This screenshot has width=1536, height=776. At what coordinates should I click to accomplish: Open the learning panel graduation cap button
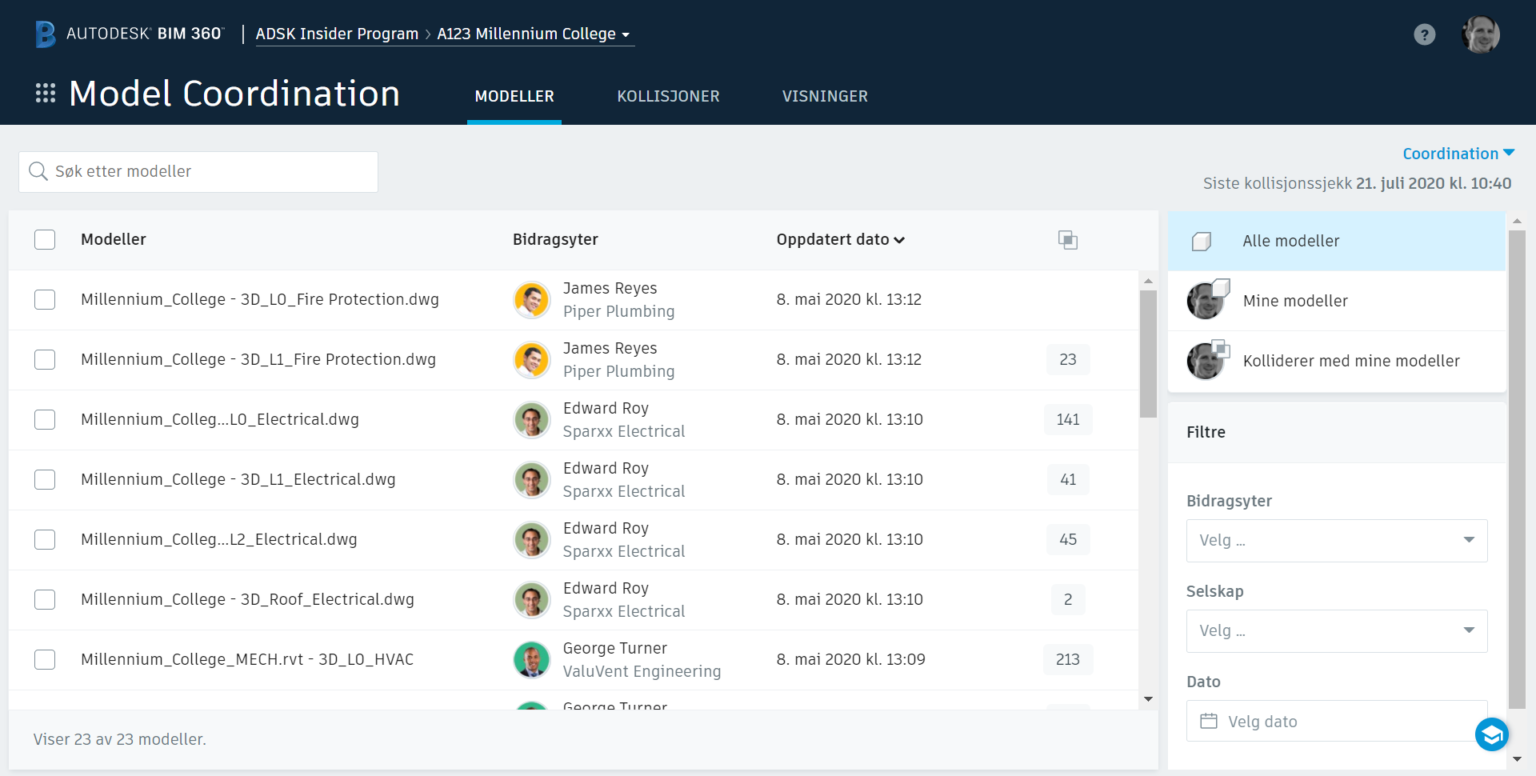(1492, 734)
